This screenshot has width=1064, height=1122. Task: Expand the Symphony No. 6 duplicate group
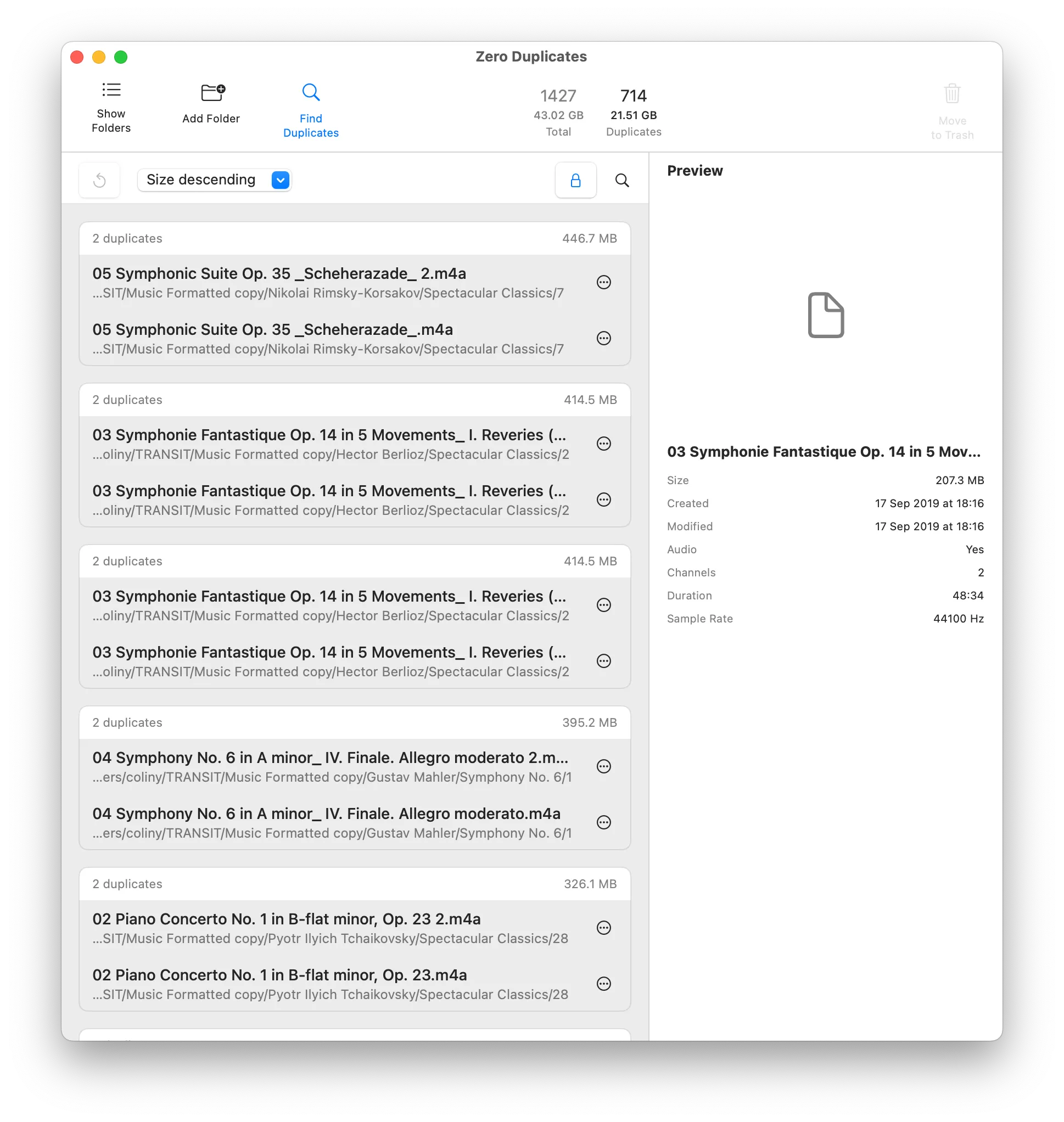(x=354, y=722)
